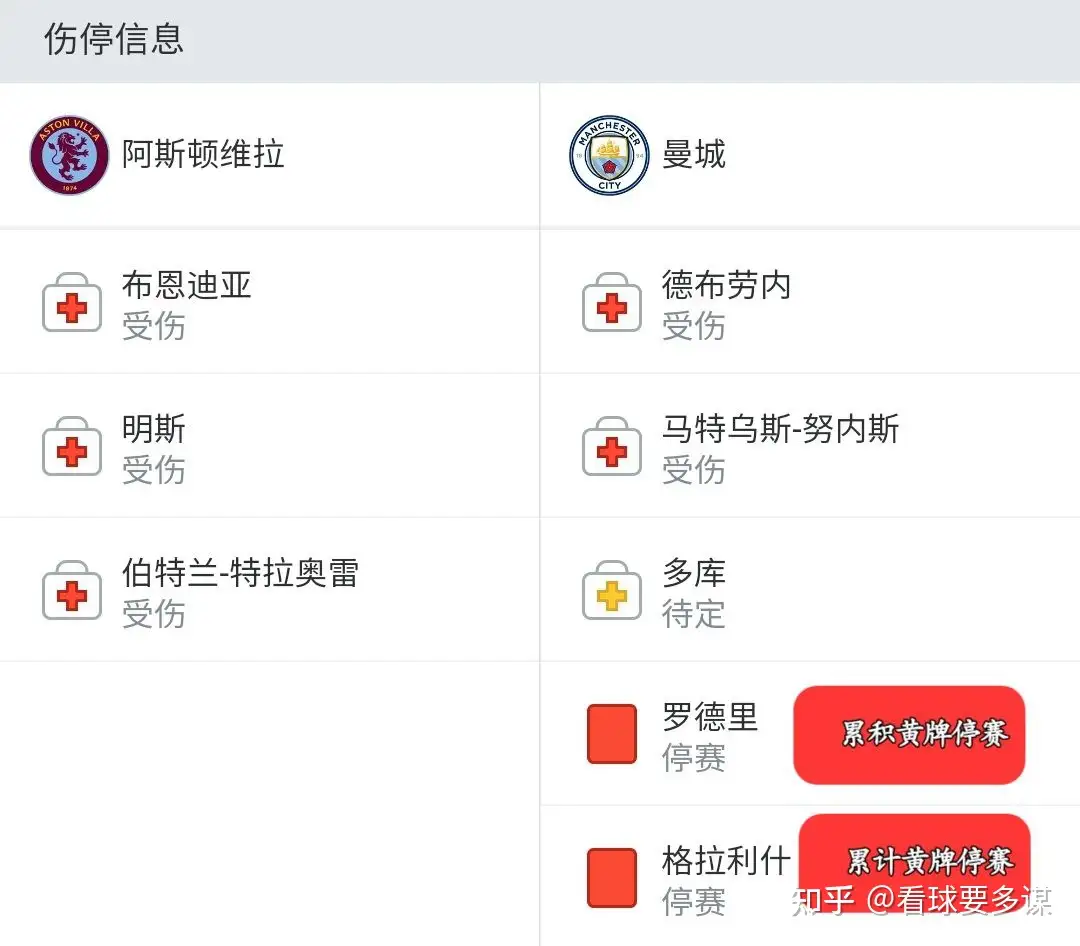
Task: Tap the injury icon beside 布恩迪亚
Action: (72, 304)
